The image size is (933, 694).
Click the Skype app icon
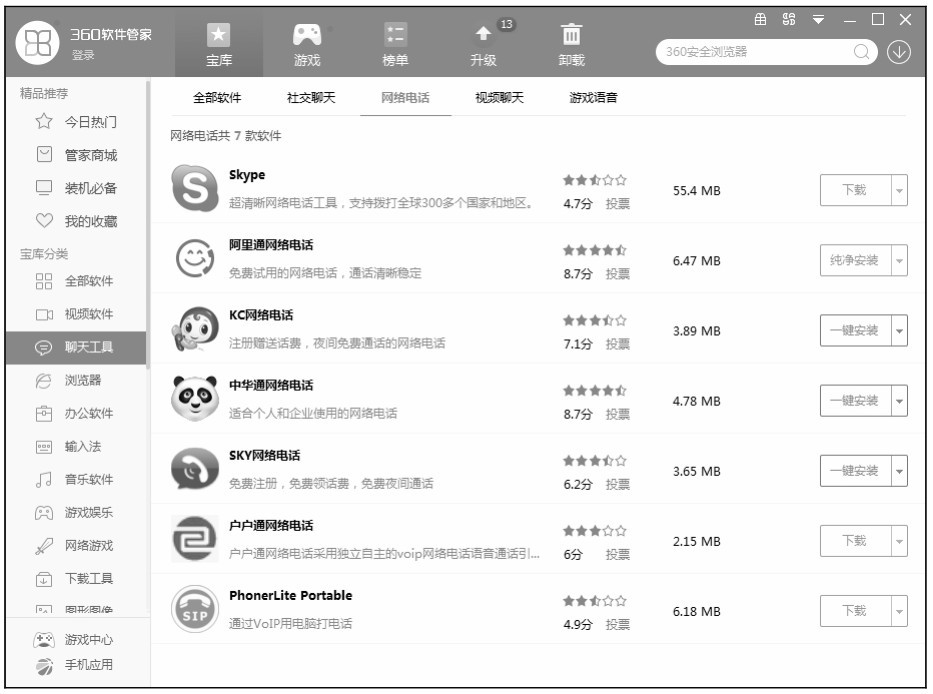click(195, 188)
